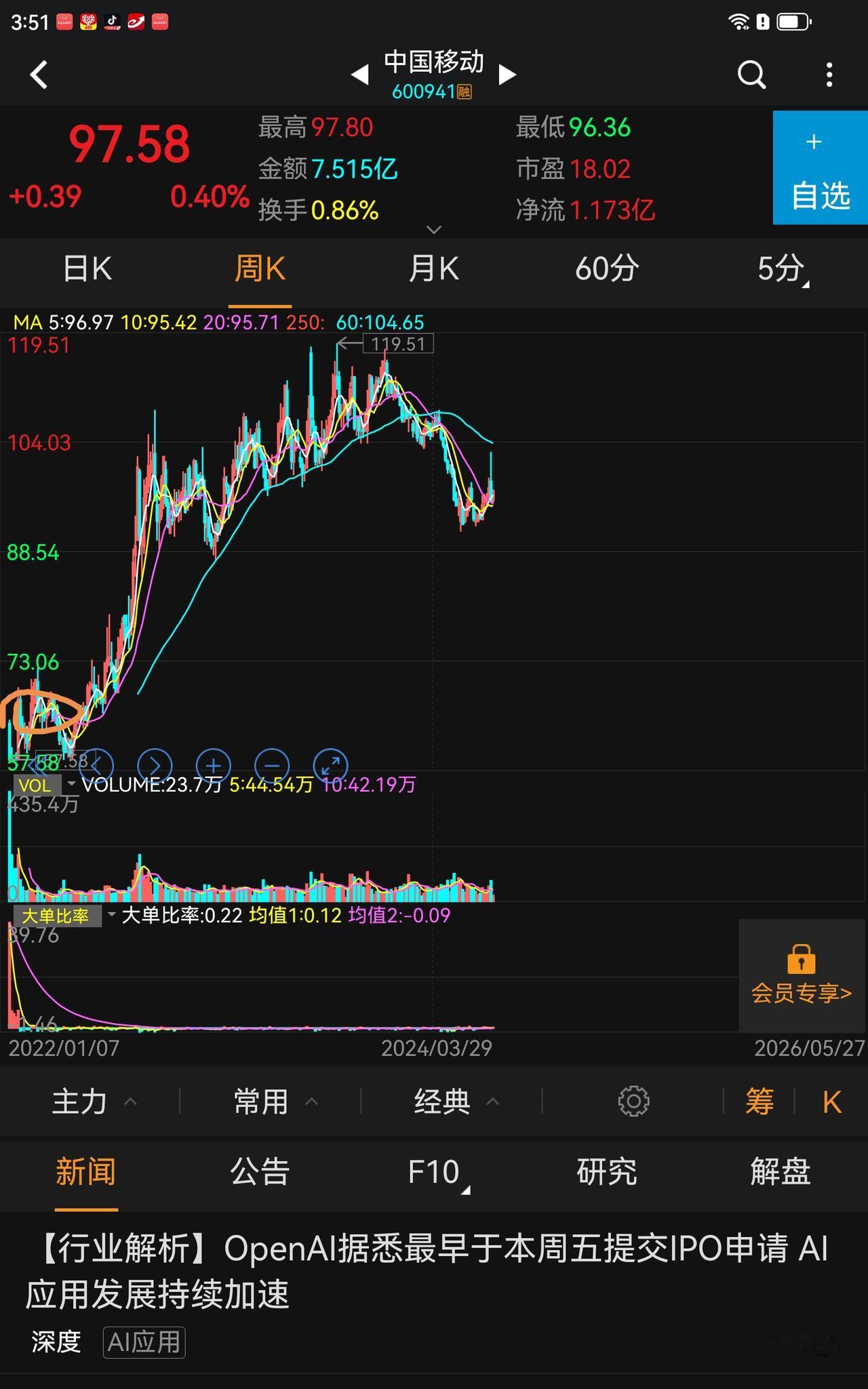Tap the 换手 0.86% value

pyautogui.click(x=318, y=210)
